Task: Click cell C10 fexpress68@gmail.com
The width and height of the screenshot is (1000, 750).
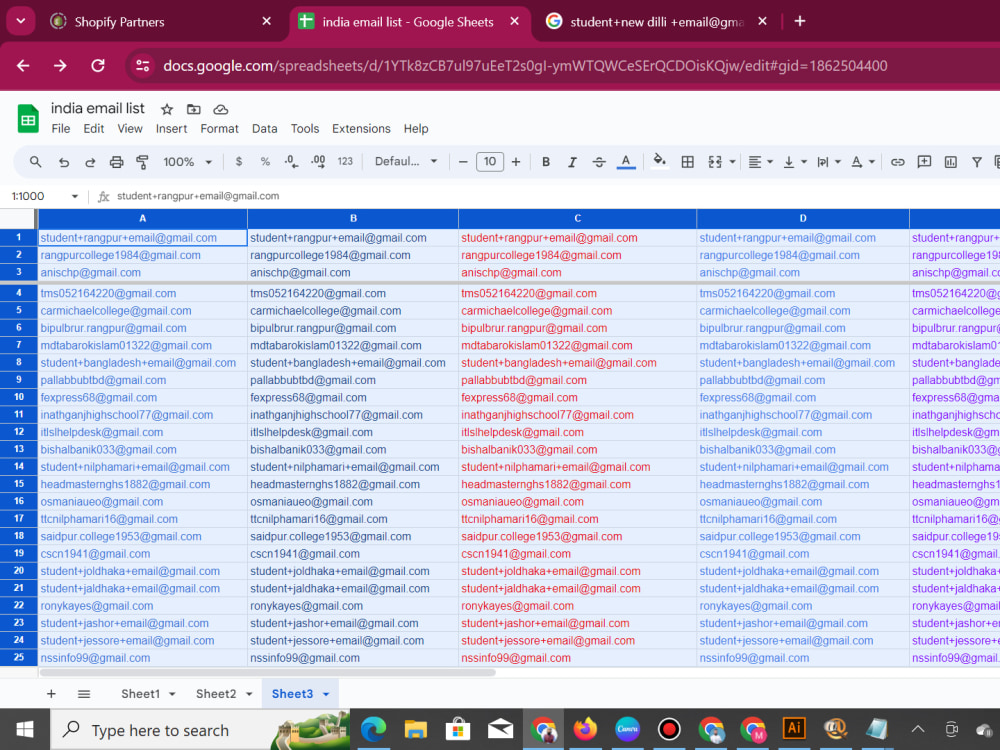Action: click(x=577, y=397)
